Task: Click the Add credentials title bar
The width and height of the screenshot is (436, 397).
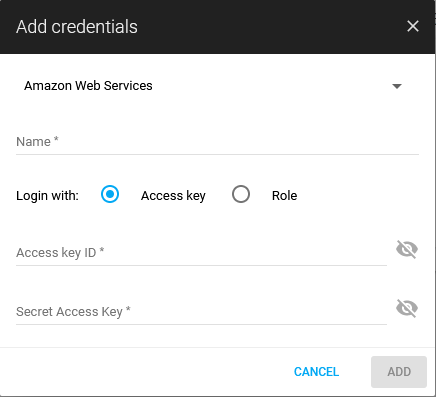Action: click(x=217, y=27)
